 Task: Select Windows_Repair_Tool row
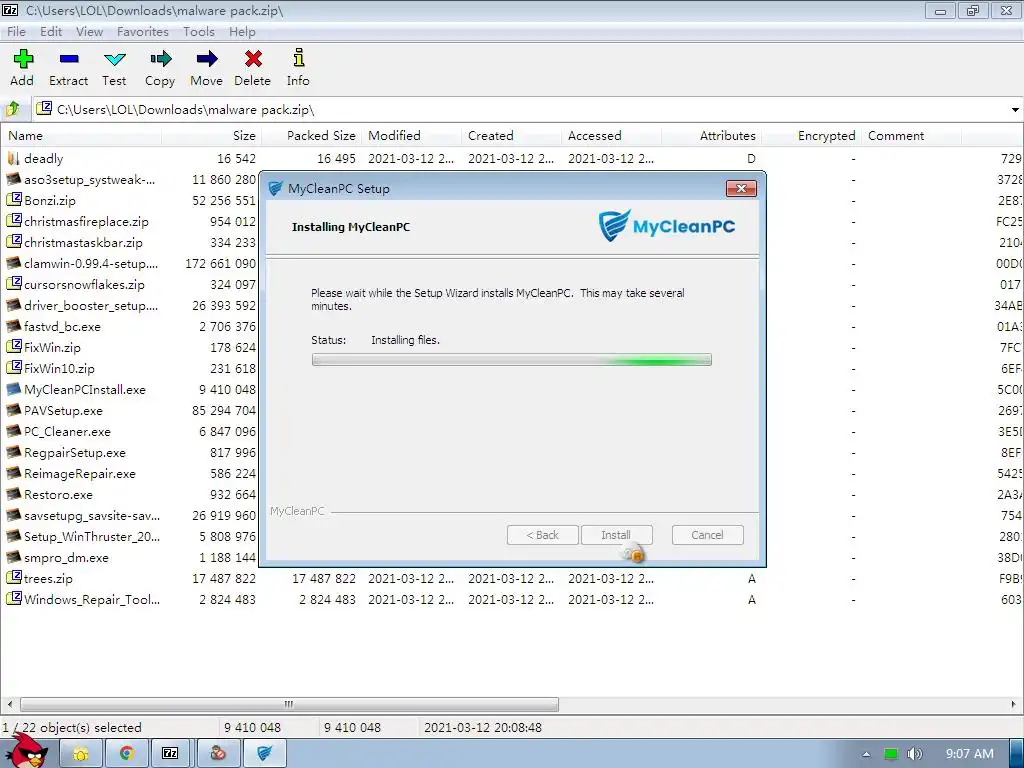pos(512,600)
